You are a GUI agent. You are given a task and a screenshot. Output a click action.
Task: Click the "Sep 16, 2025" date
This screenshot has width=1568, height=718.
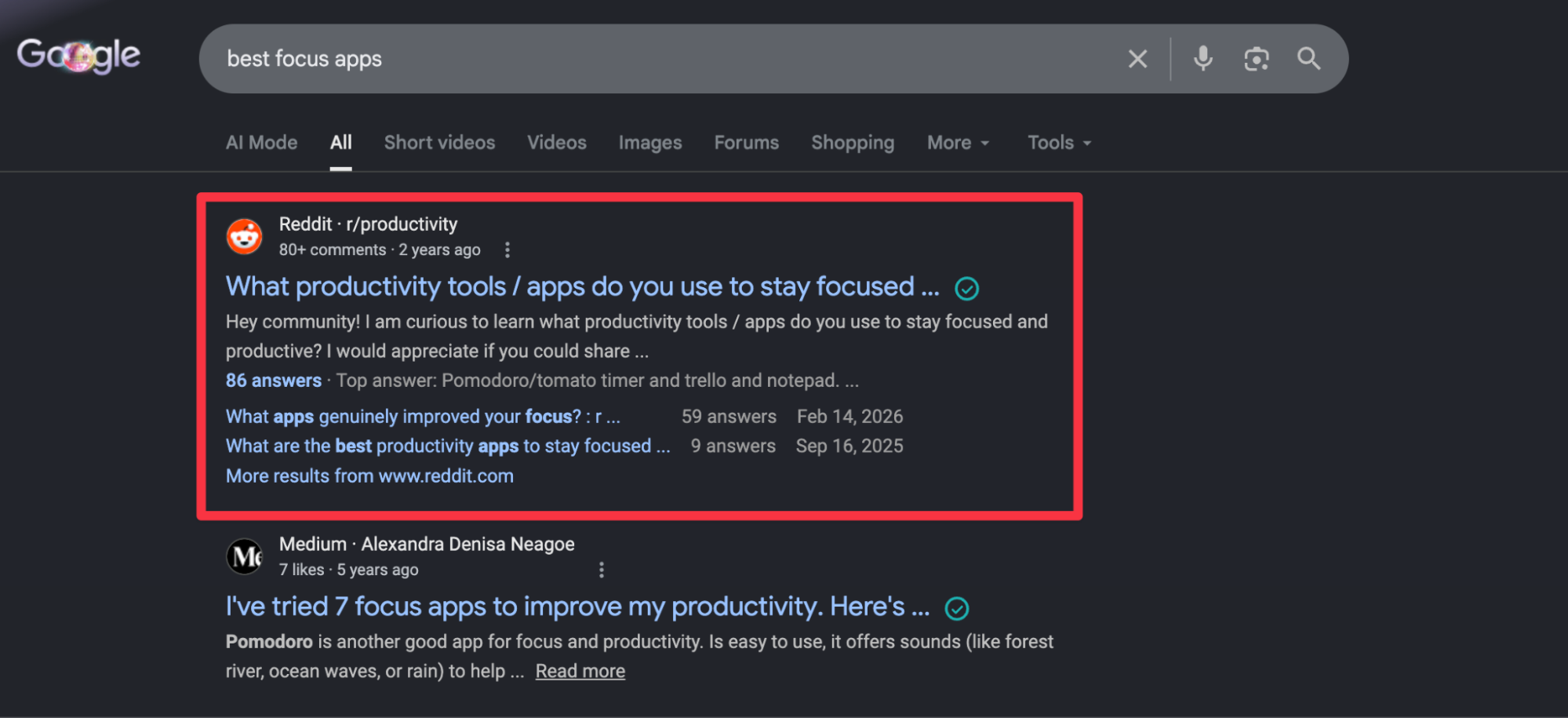[849, 446]
